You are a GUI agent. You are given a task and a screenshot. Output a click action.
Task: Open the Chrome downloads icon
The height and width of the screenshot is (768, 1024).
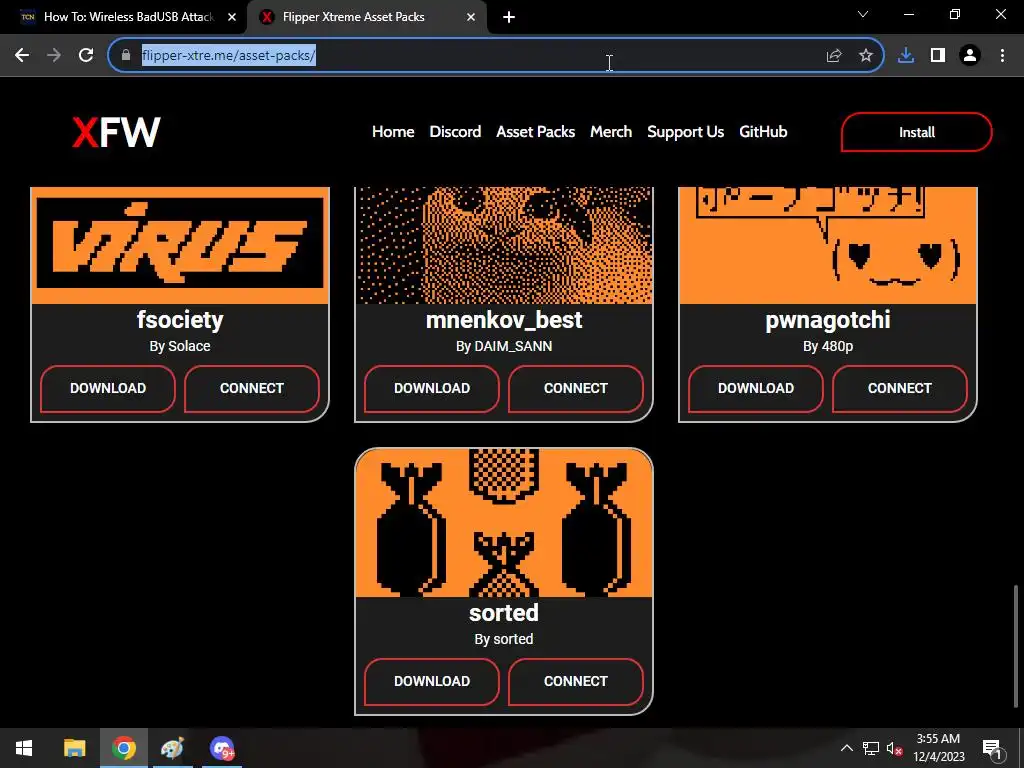click(x=906, y=56)
